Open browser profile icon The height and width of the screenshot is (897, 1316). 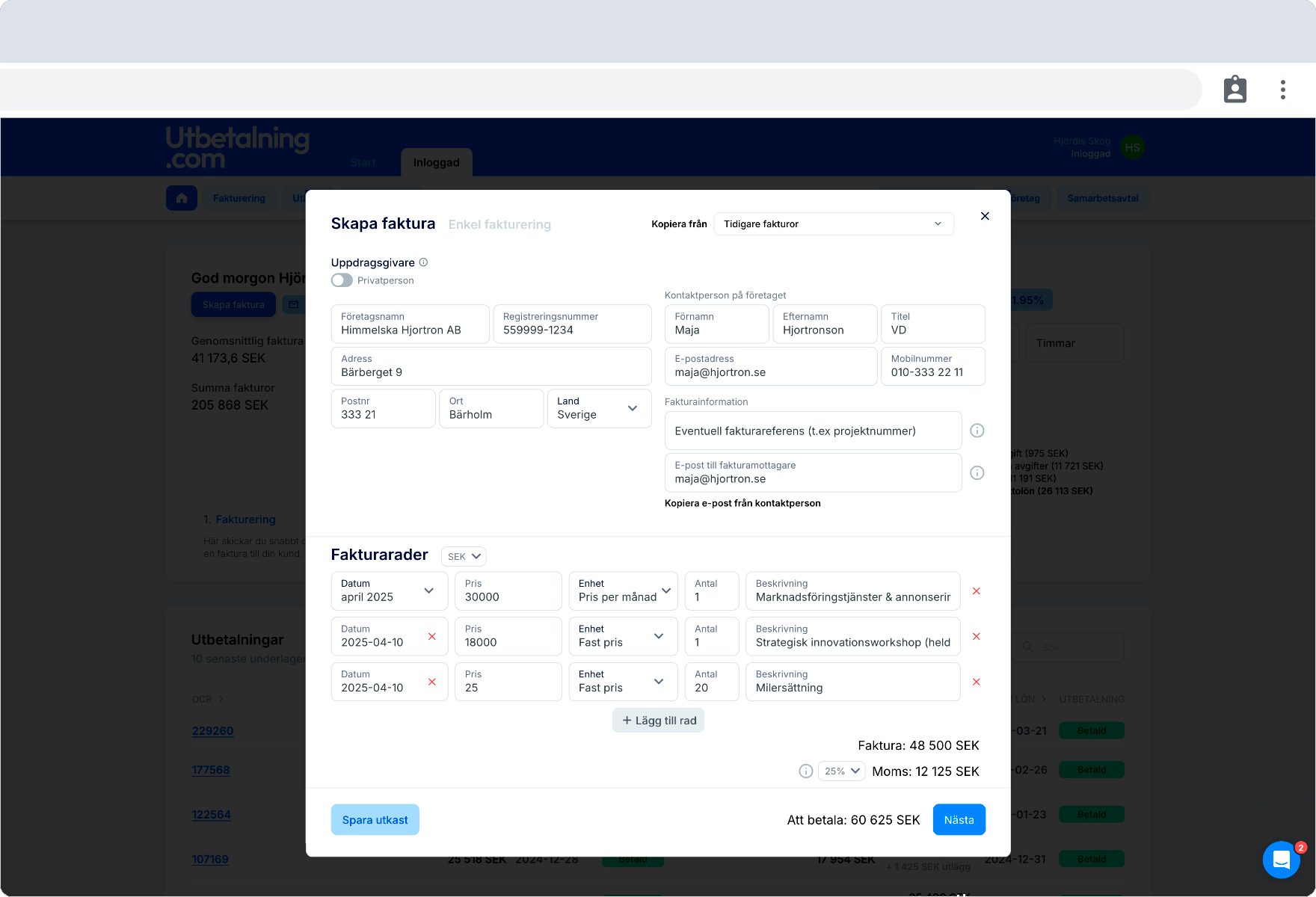pyautogui.click(x=1235, y=90)
